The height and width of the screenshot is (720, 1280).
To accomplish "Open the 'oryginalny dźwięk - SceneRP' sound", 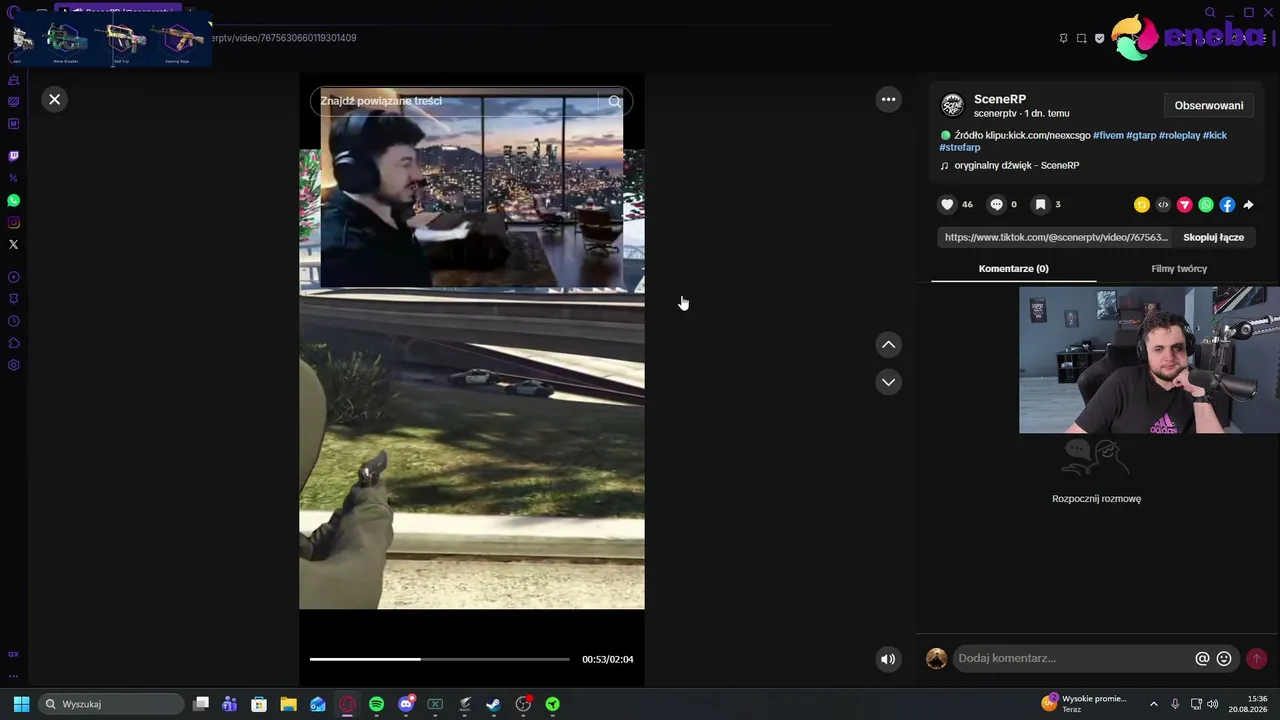I will point(1017,166).
